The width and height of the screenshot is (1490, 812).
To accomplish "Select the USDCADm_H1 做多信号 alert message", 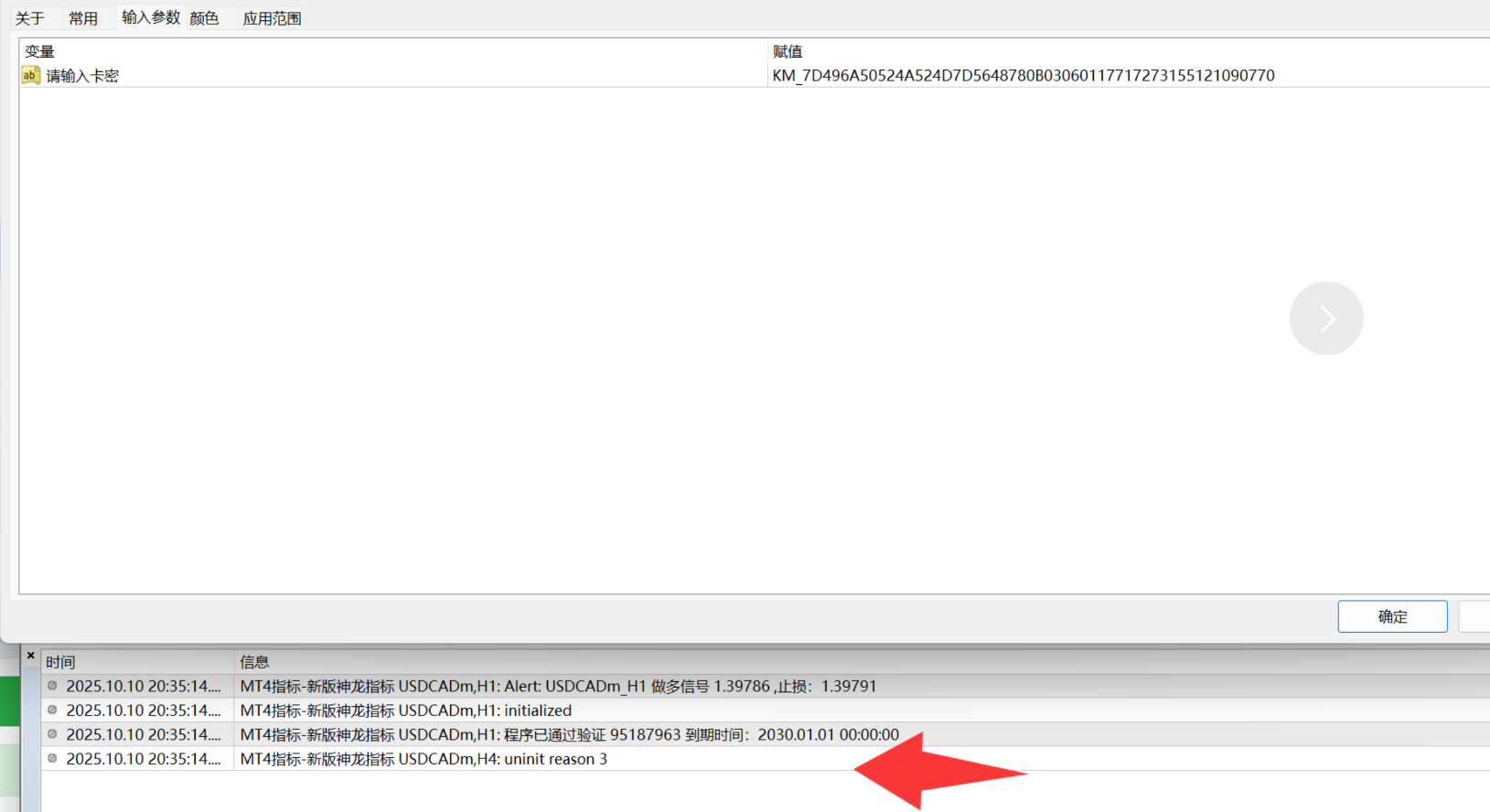I will click(558, 686).
